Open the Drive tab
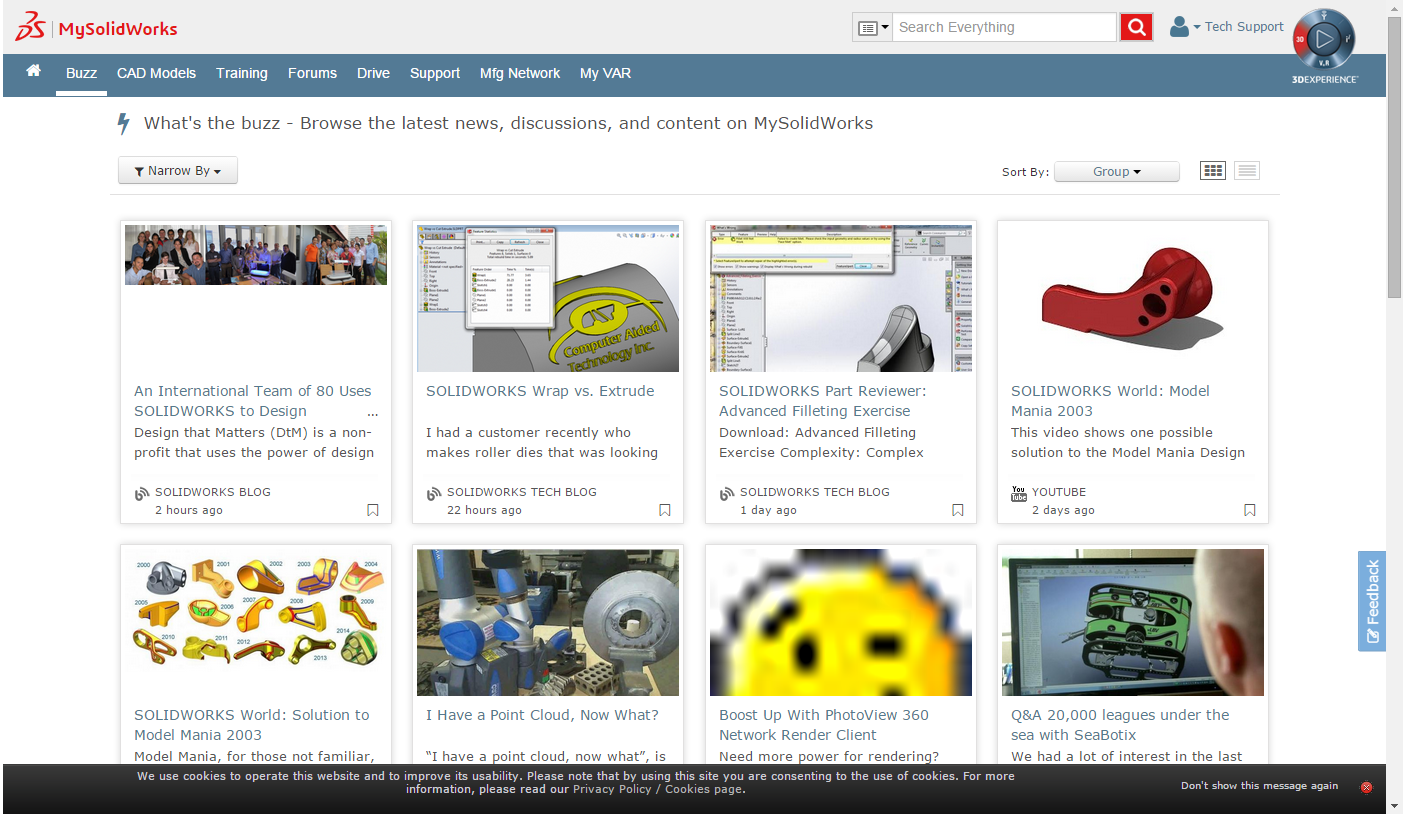 click(x=373, y=73)
